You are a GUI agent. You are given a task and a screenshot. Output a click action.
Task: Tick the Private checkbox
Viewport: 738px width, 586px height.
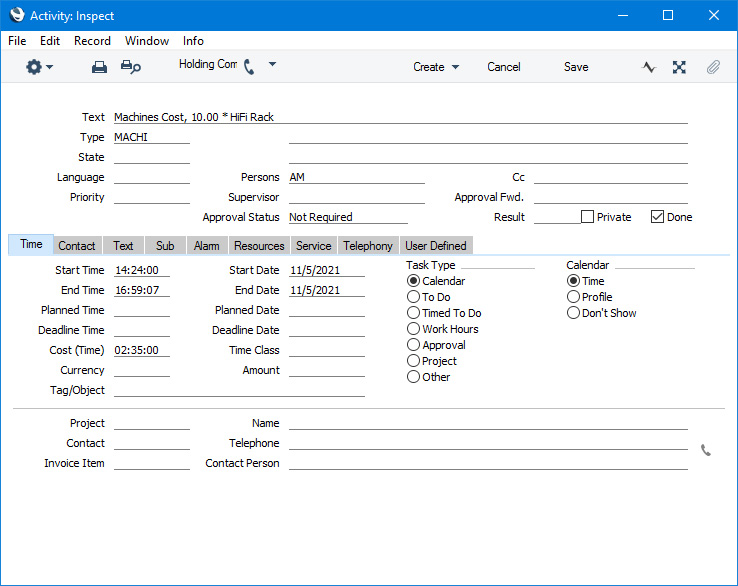(x=588, y=217)
